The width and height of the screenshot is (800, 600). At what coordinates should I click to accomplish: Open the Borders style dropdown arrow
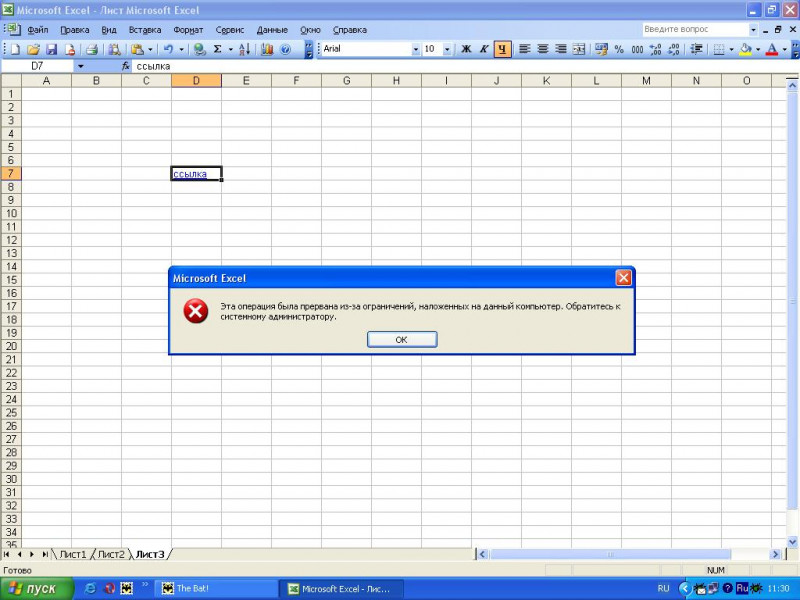point(731,49)
